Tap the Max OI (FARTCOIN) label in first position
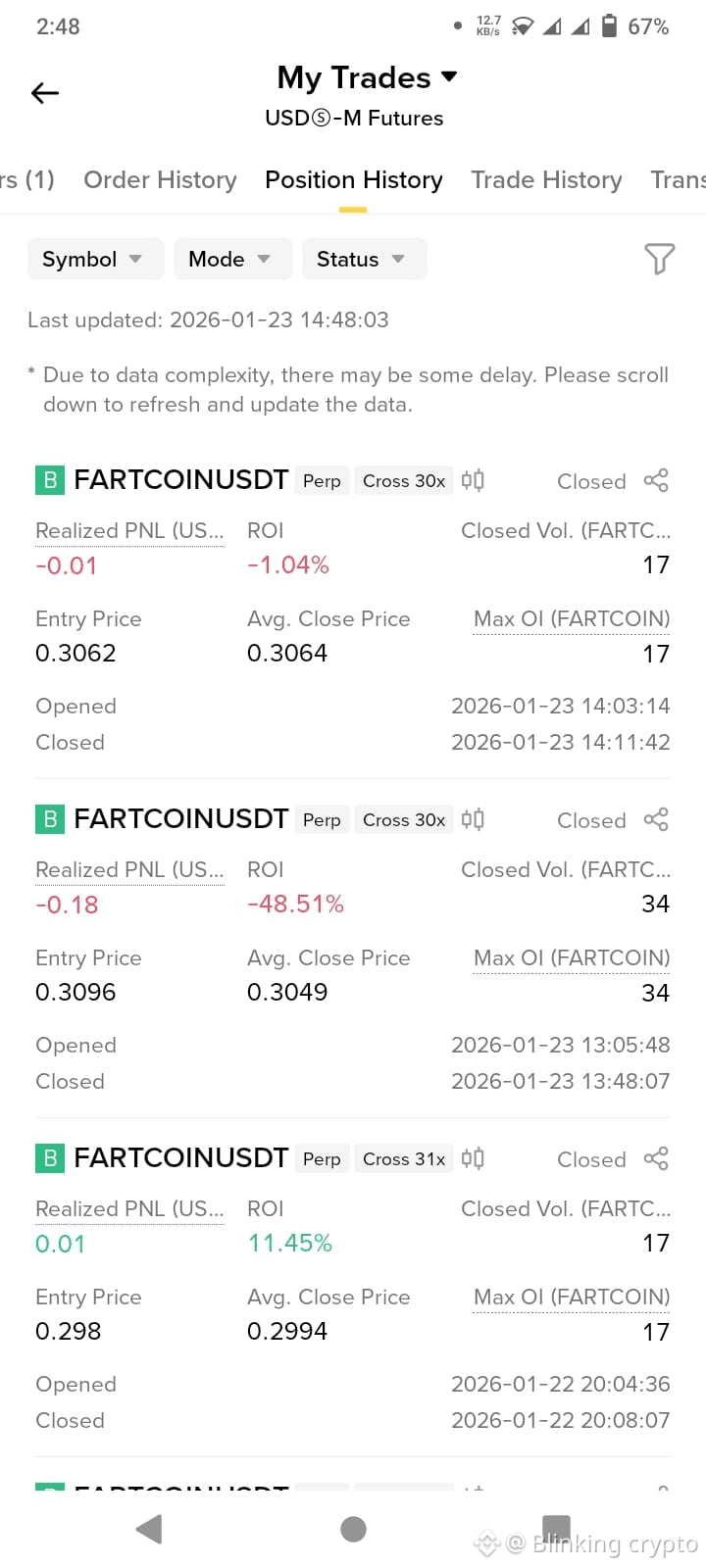706x1568 pixels. point(572,619)
